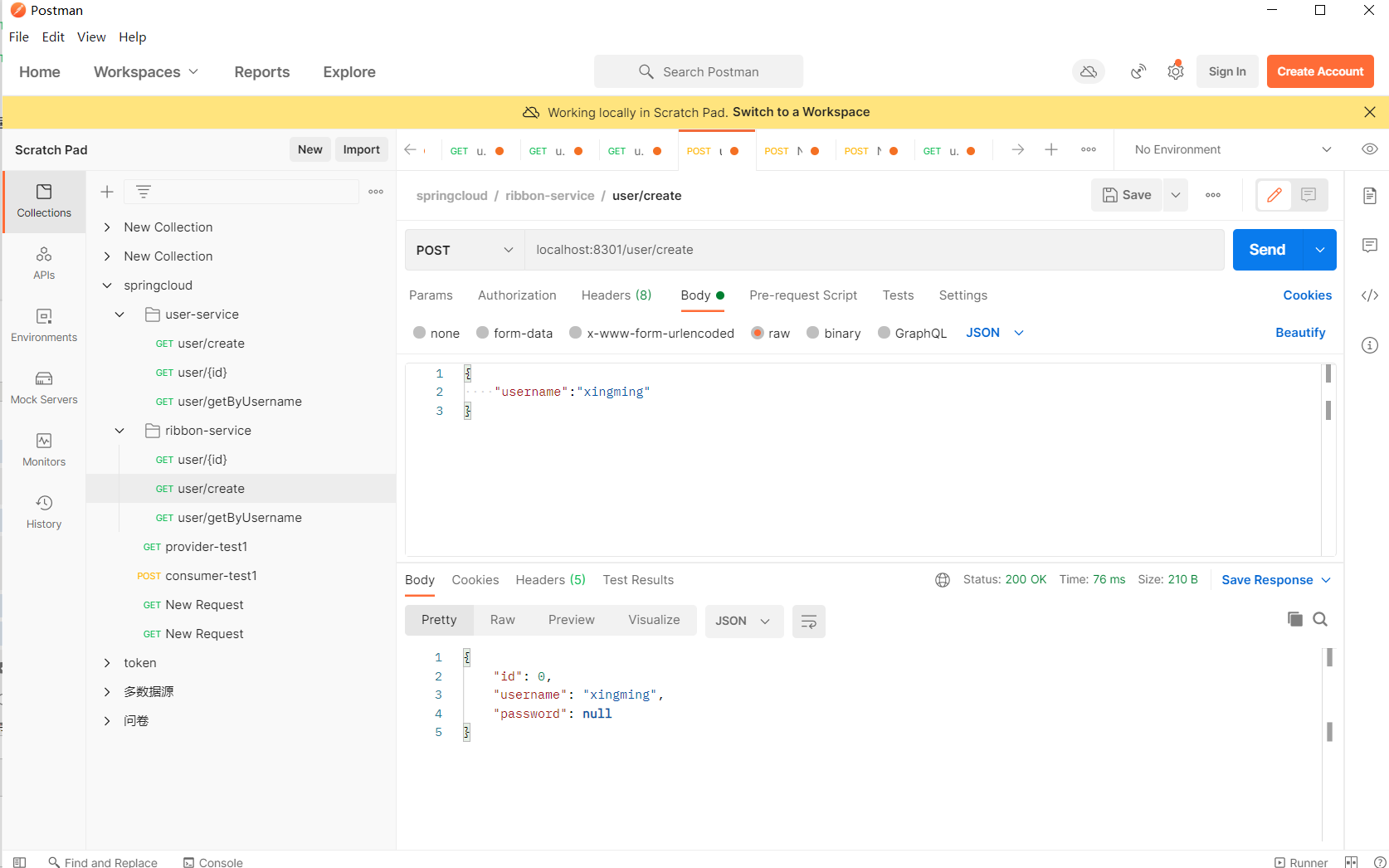The image size is (1389, 868).
Task: Open the POST method dropdown
Action: [x=465, y=250]
